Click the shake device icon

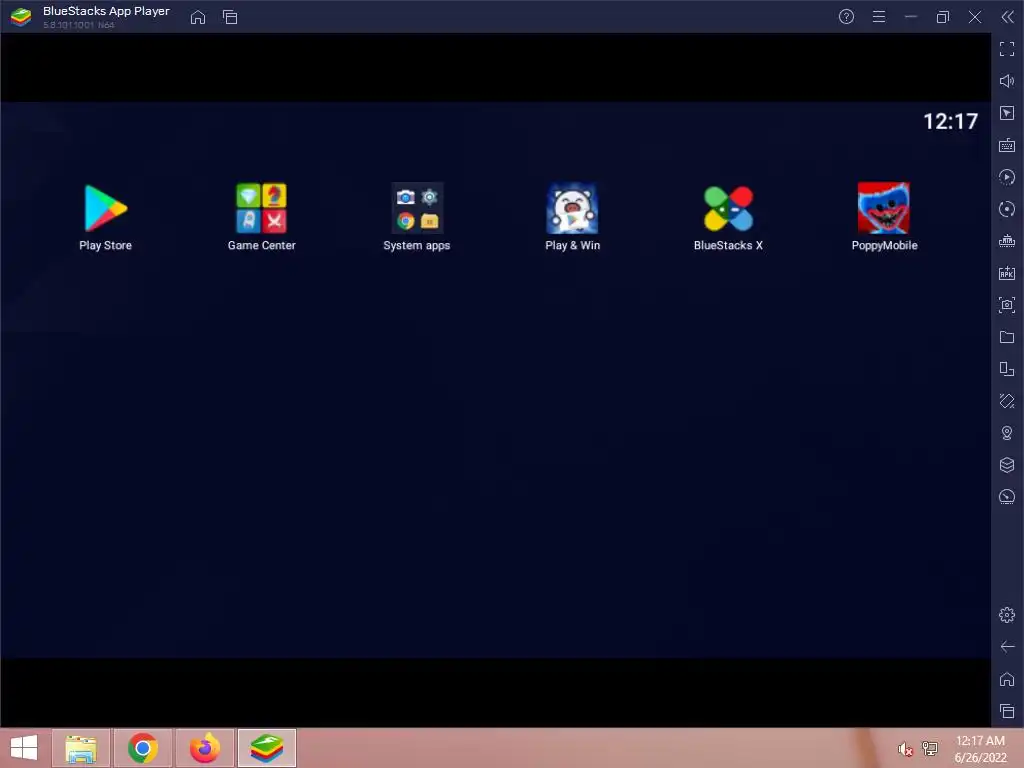point(1007,401)
